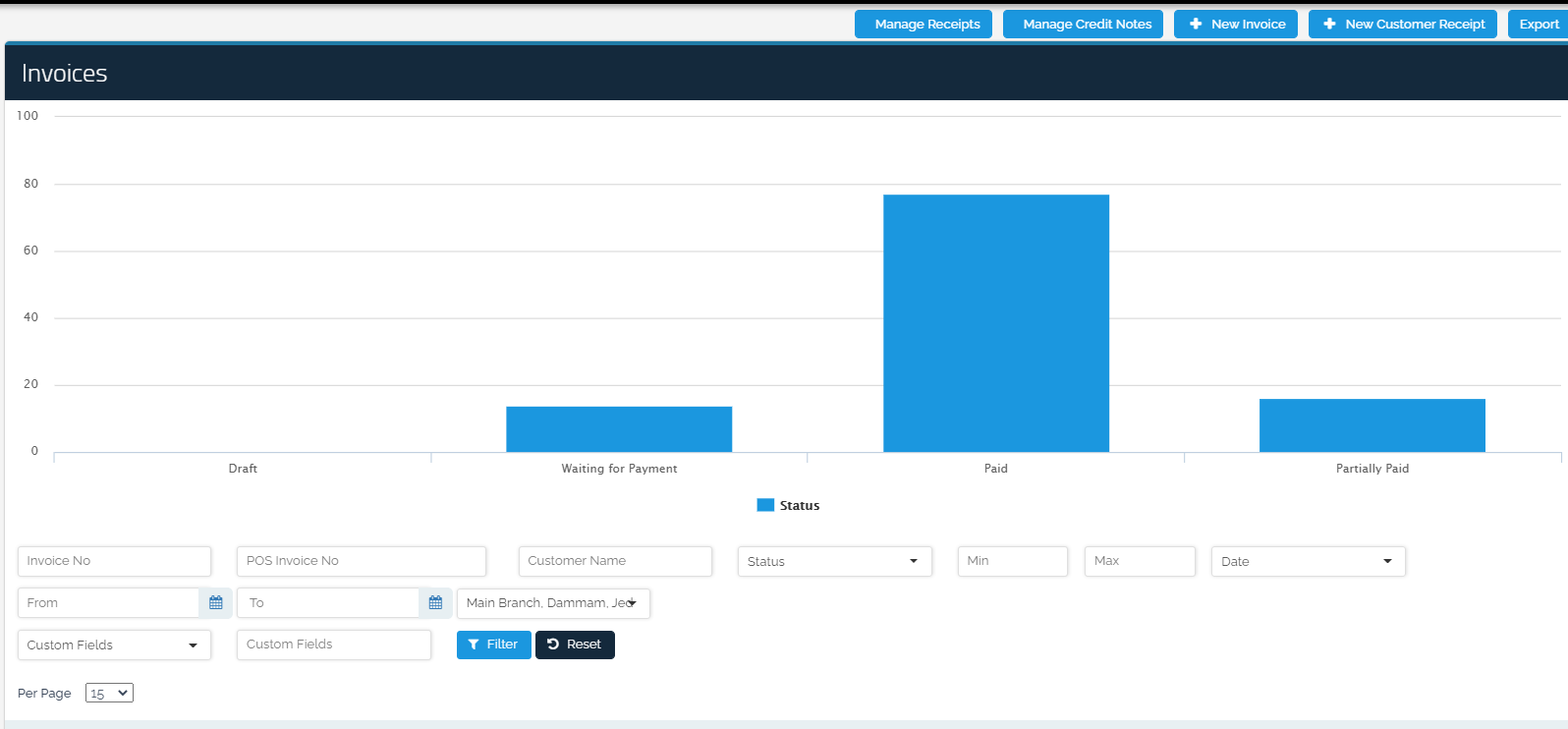
Task: Open the Status filter dropdown
Action: coord(834,561)
